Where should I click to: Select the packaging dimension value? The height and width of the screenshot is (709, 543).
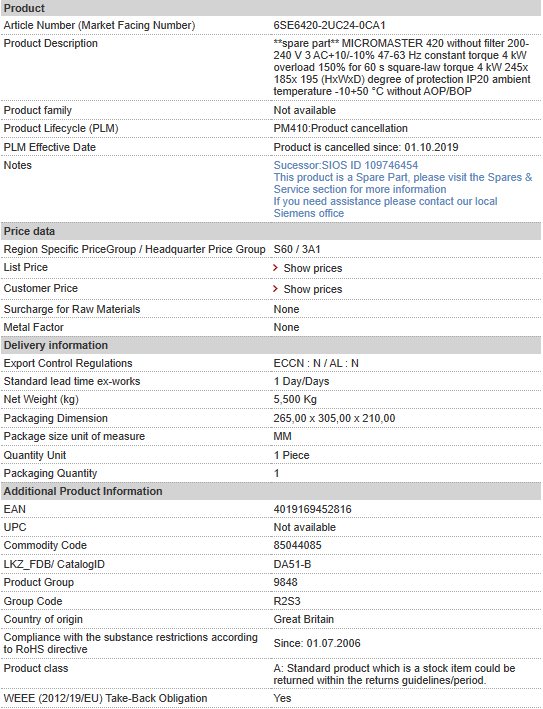[x=334, y=418]
